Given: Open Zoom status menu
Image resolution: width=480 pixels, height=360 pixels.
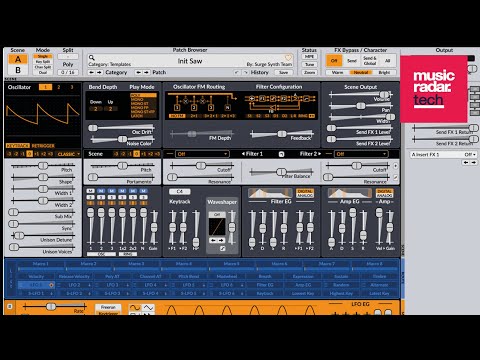Looking at the screenshot, I should click(x=309, y=72).
